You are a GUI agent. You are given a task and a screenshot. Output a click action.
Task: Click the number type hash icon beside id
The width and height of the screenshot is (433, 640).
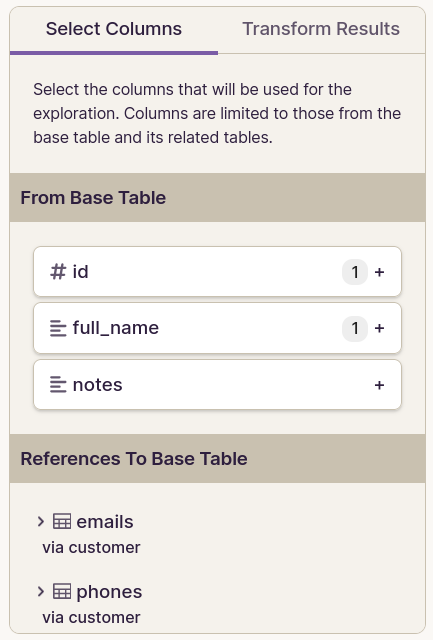coord(58,271)
